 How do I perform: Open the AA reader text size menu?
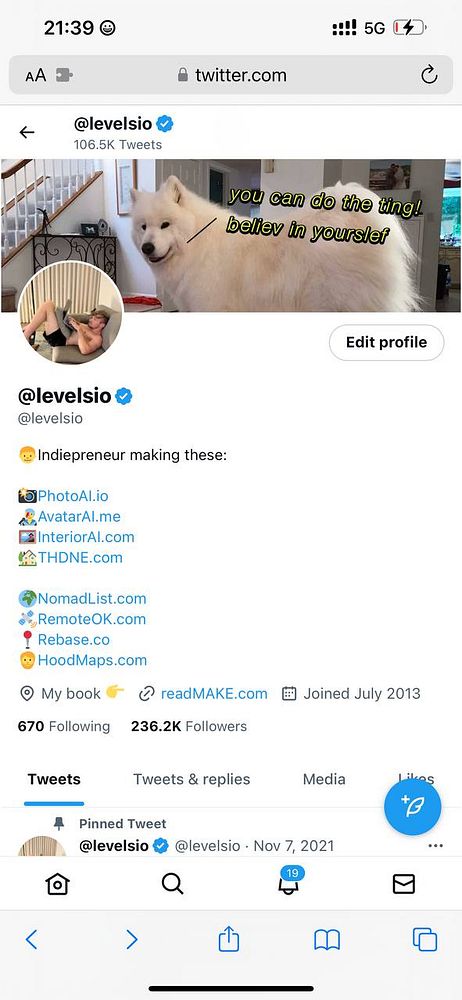tap(36, 75)
